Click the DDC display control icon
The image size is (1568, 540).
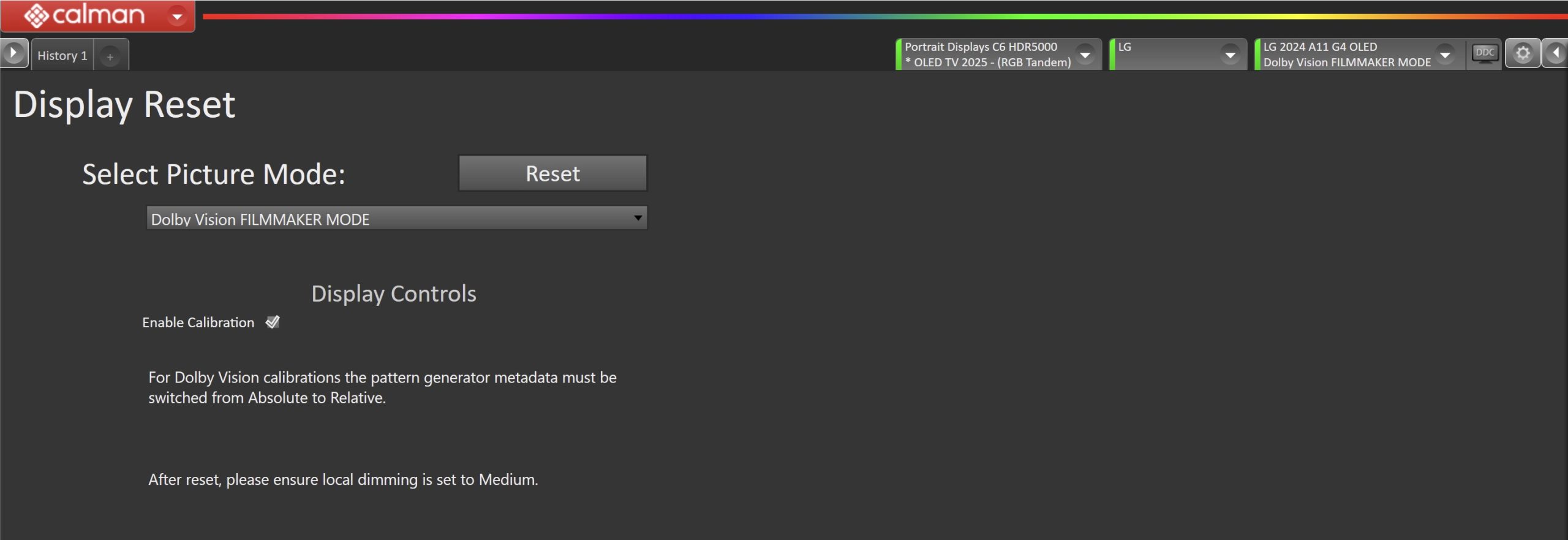coord(1485,54)
